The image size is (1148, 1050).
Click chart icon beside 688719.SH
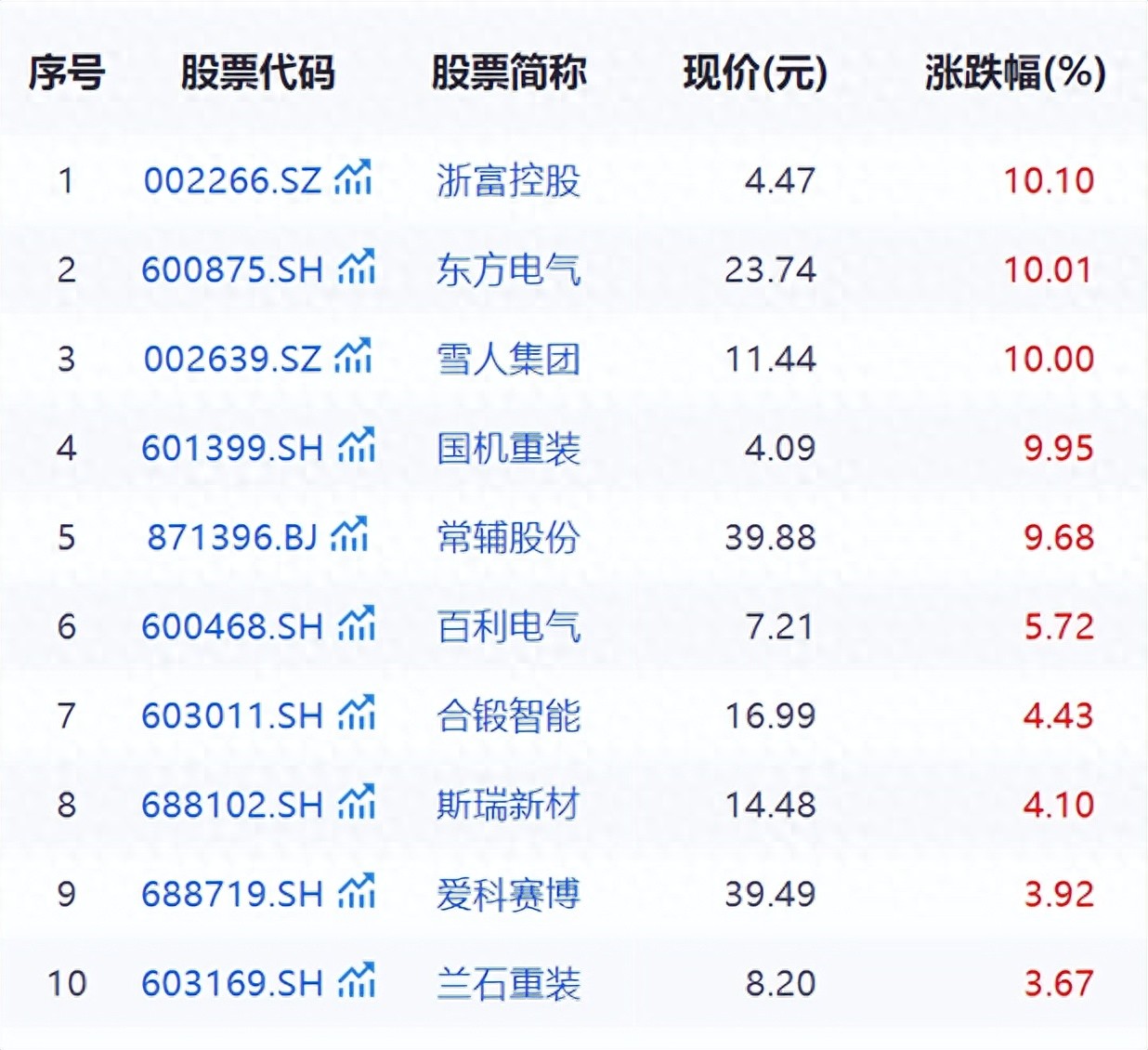coord(357,892)
